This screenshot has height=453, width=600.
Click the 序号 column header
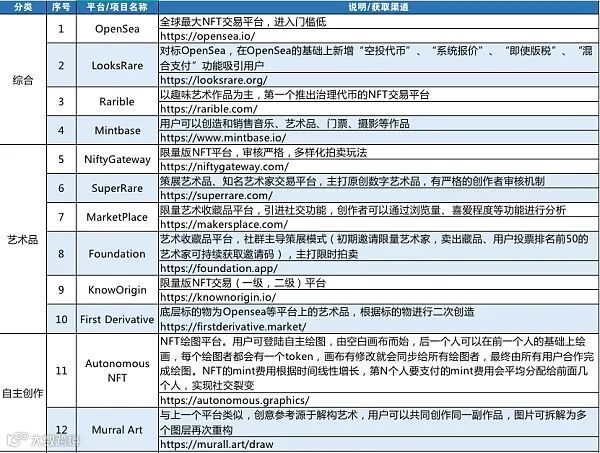click(61, 7)
